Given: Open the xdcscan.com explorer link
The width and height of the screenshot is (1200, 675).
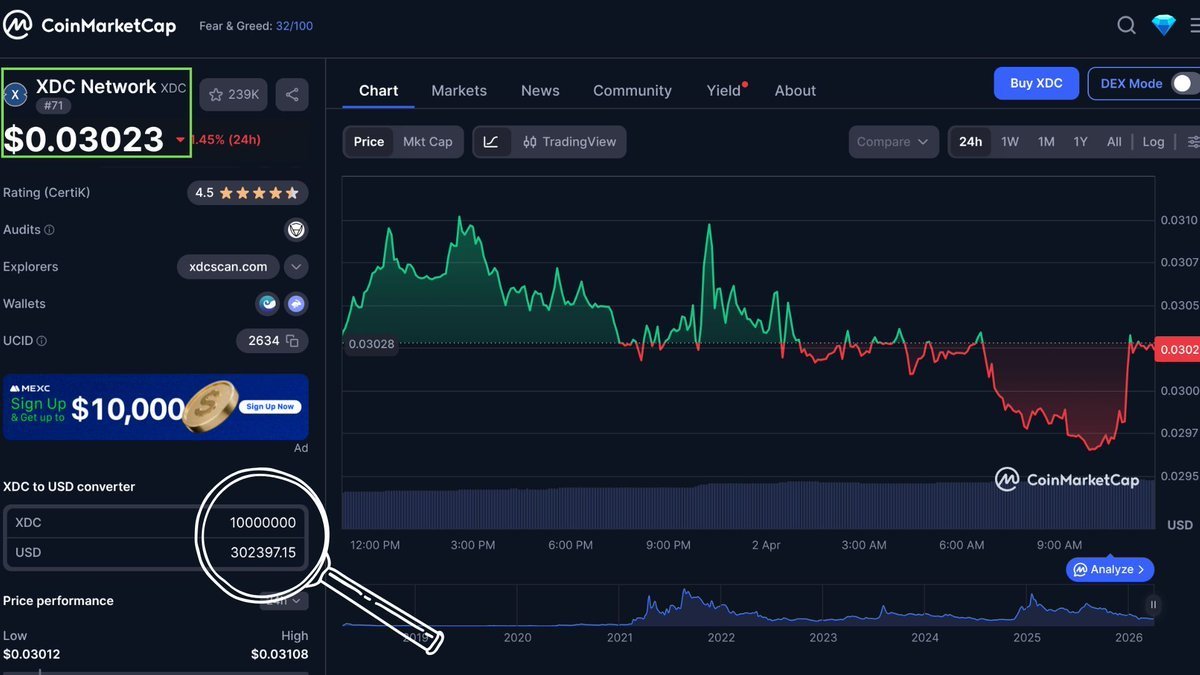Looking at the screenshot, I should pyautogui.click(x=228, y=267).
